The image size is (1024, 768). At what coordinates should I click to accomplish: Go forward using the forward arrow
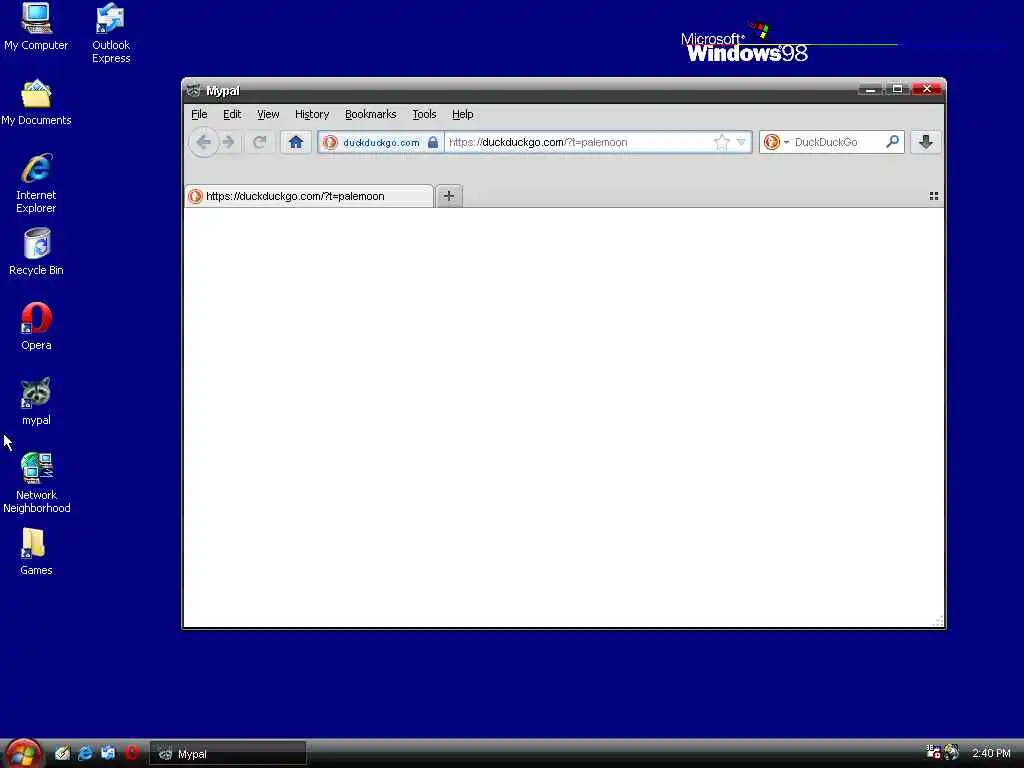point(229,142)
